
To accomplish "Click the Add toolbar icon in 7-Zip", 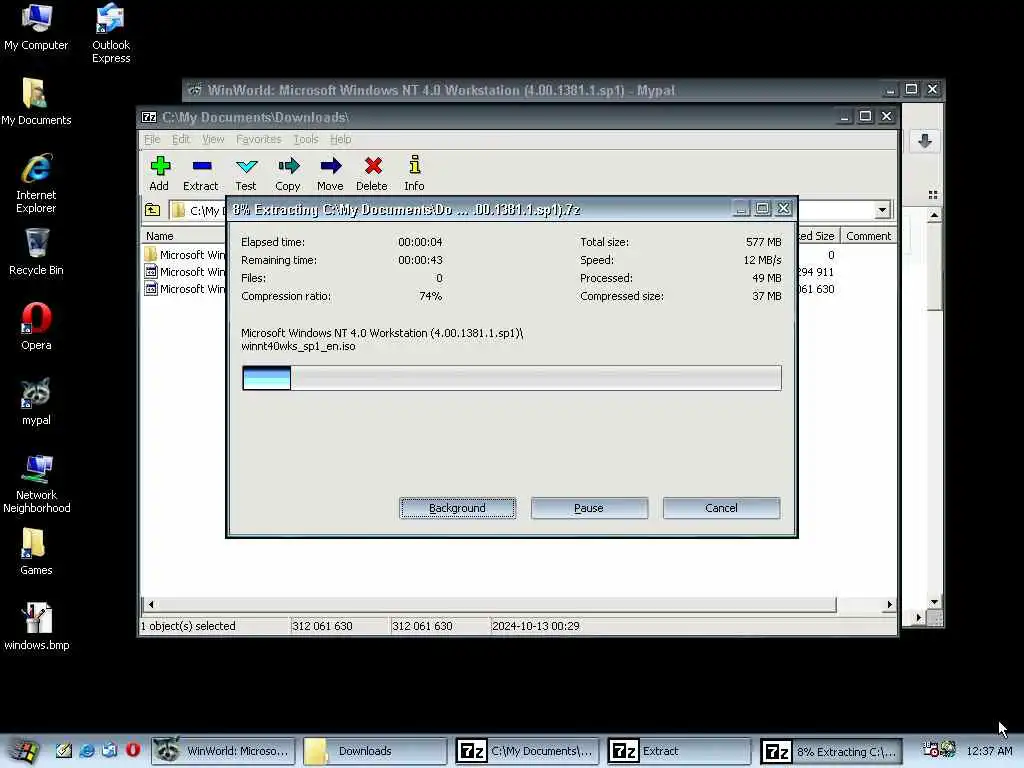I will (159, 173).
